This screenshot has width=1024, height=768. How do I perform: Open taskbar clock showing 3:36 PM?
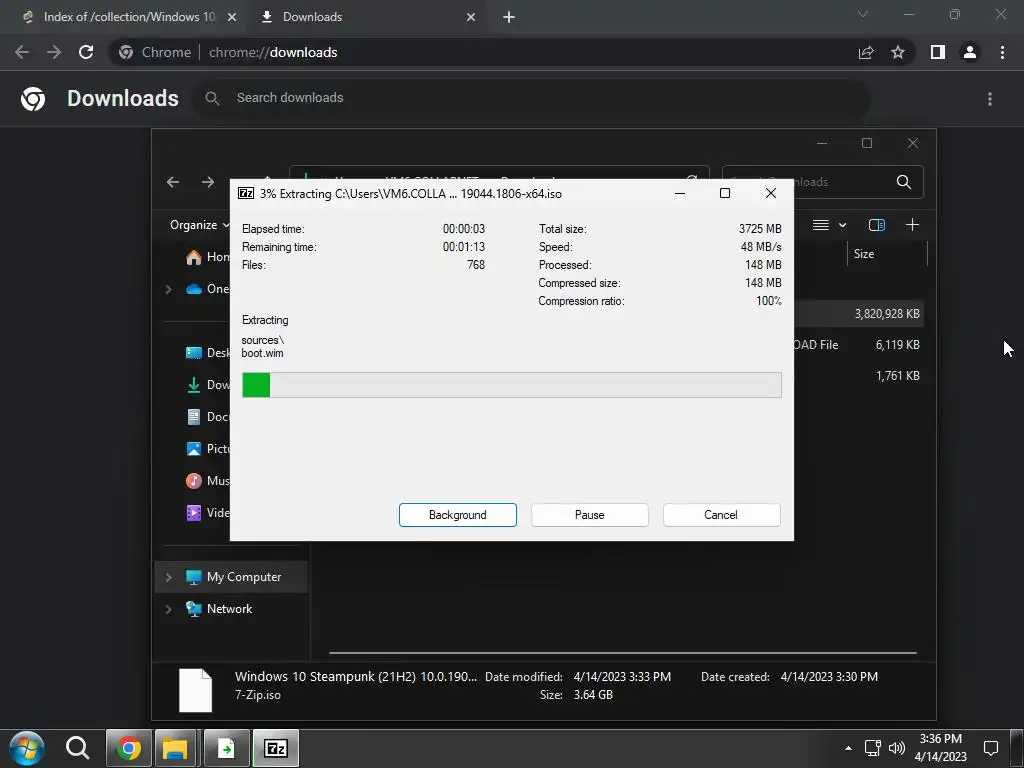coord(940,748)
